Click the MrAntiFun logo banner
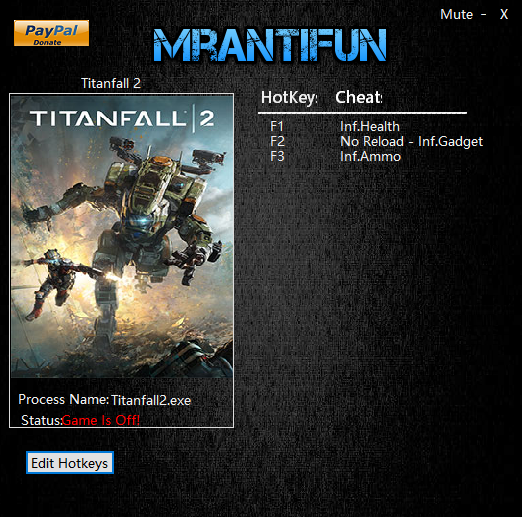The width and height of the screenshot is (522, 517). pos(270,45)
